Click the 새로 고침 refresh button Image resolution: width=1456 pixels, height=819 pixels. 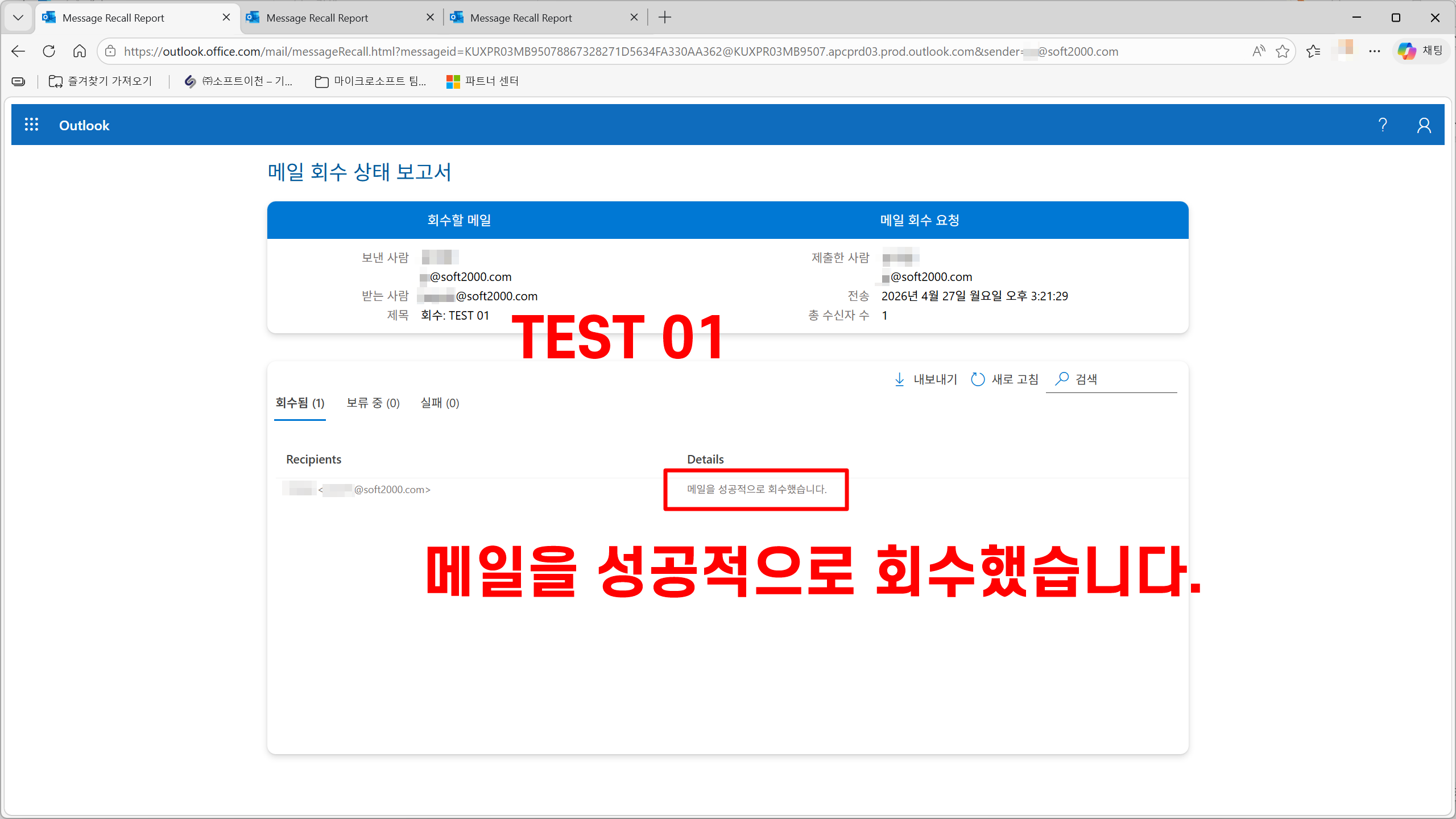point(1004,379)
